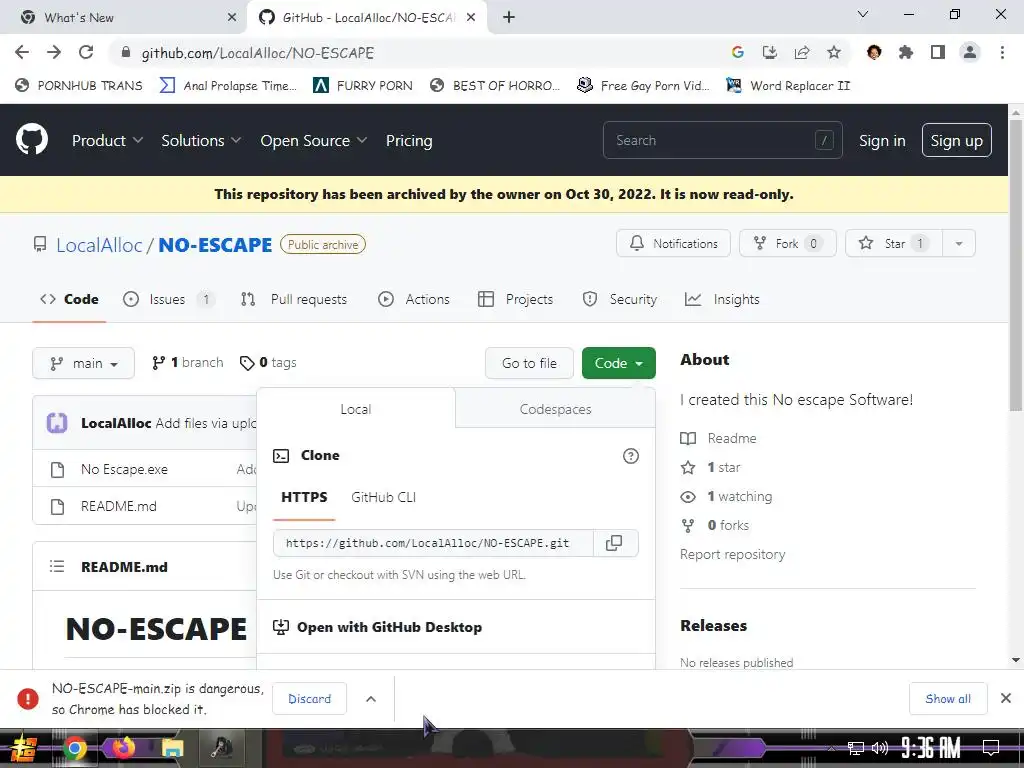Image resolution: width=1024 pixels, height=768 pixels.
Task: Select the Codespaces tab in clone panel
Action: [555, 409]
